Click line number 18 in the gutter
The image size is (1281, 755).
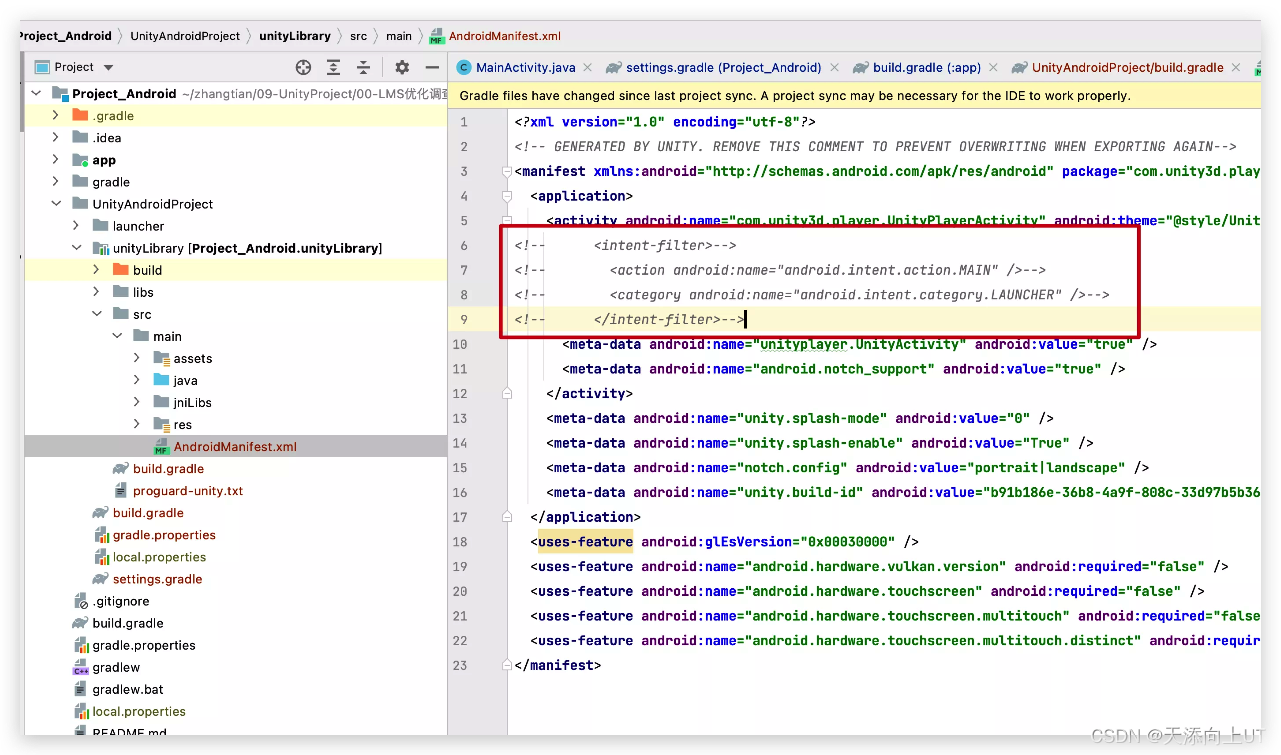point(460,542)
